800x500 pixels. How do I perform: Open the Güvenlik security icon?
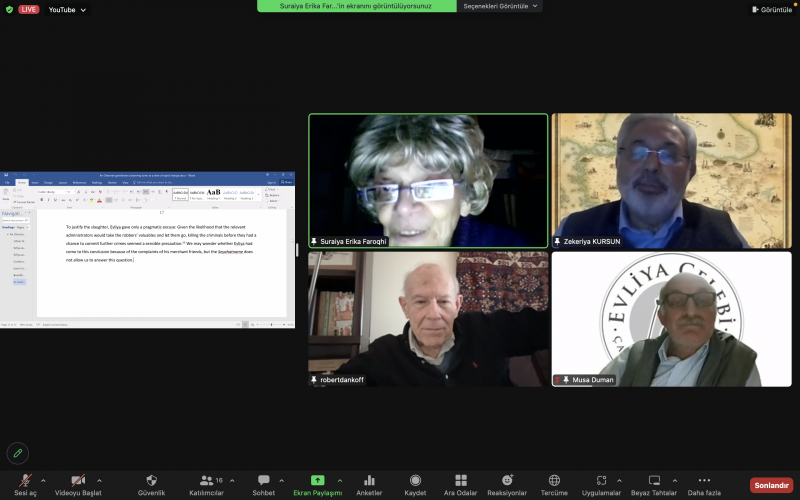[x=151, y=481]
